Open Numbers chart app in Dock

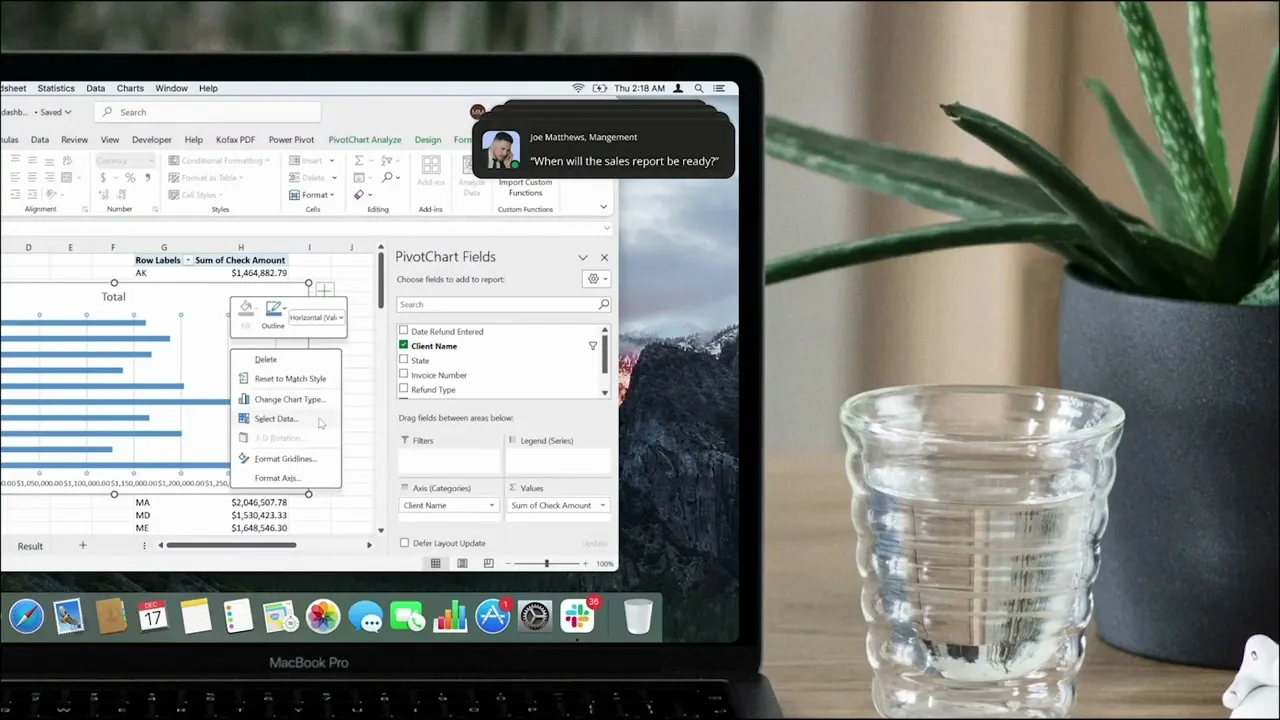tap(450, 617)
